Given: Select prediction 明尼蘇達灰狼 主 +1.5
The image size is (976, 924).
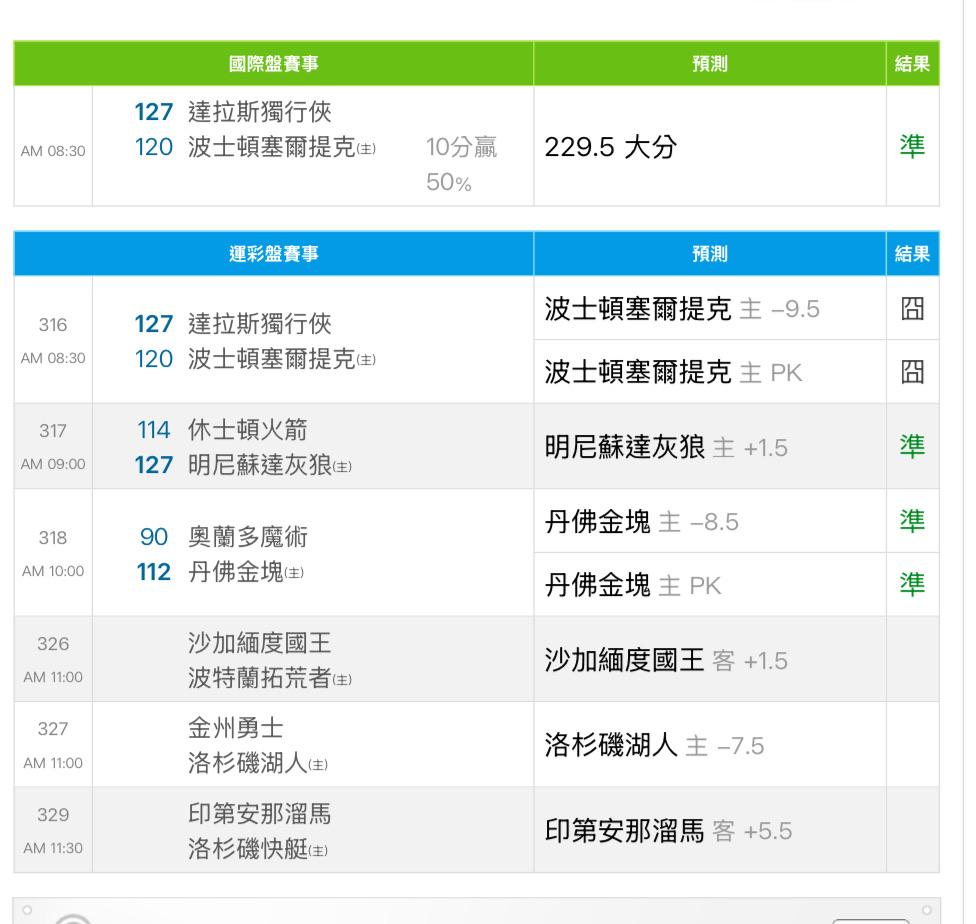Looking at the screenshot, I should (x=666, y=447).
